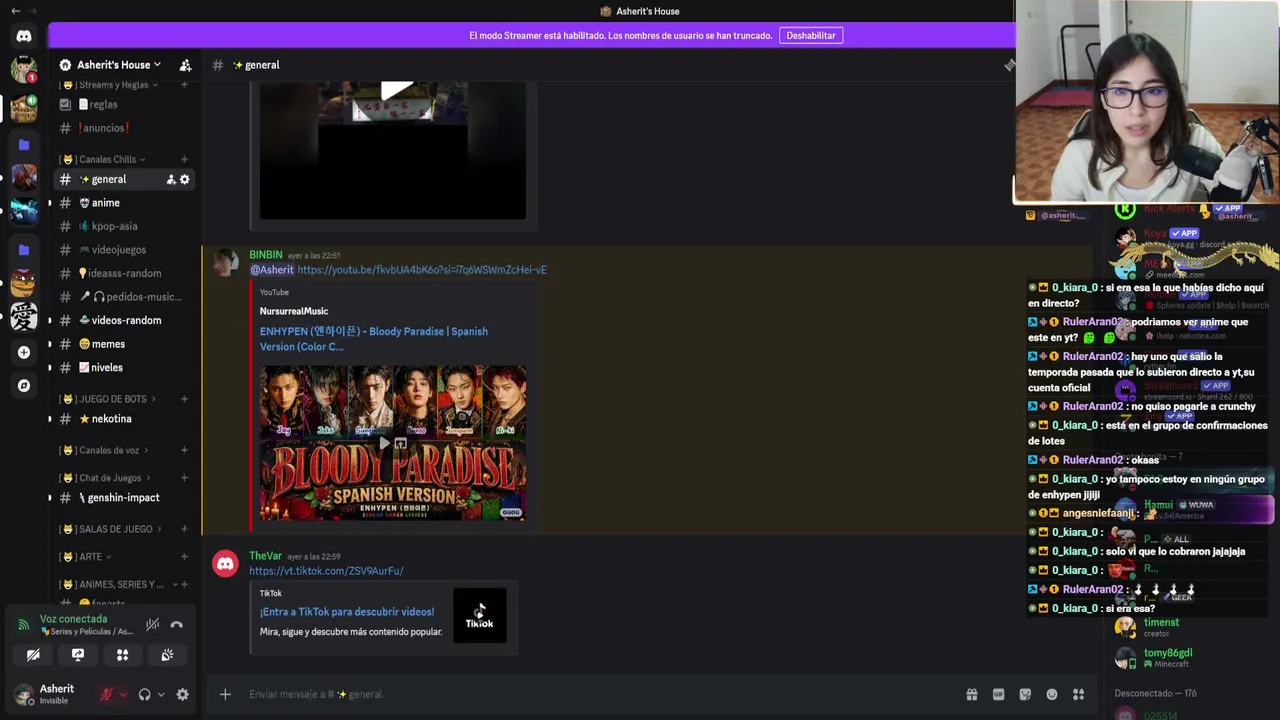Image resolution: width=1280 pixels, height=720 pixels.
Task: Open the Bloody Paradise Spanish Version video title
Action: pos(374,339)
